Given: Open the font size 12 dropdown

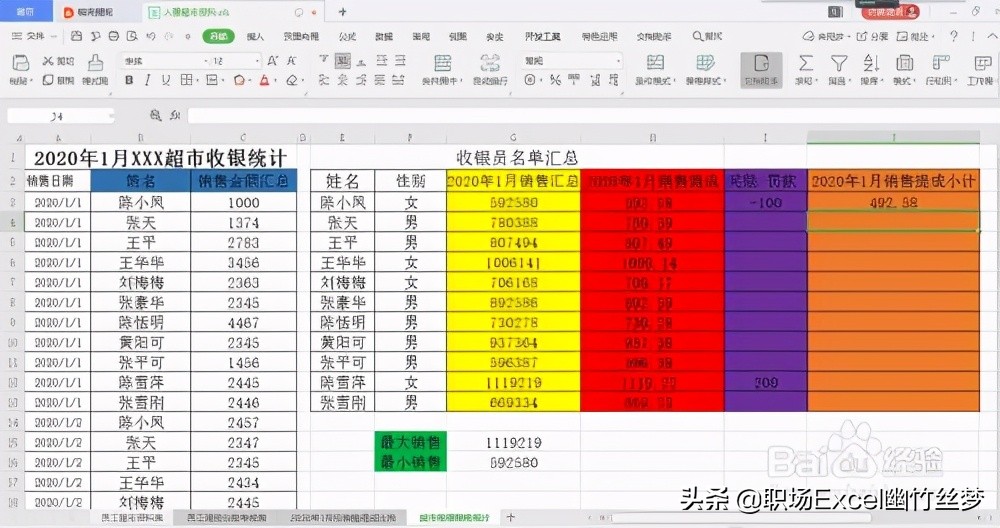Looking at the screenshot, I should click(257, 61).
